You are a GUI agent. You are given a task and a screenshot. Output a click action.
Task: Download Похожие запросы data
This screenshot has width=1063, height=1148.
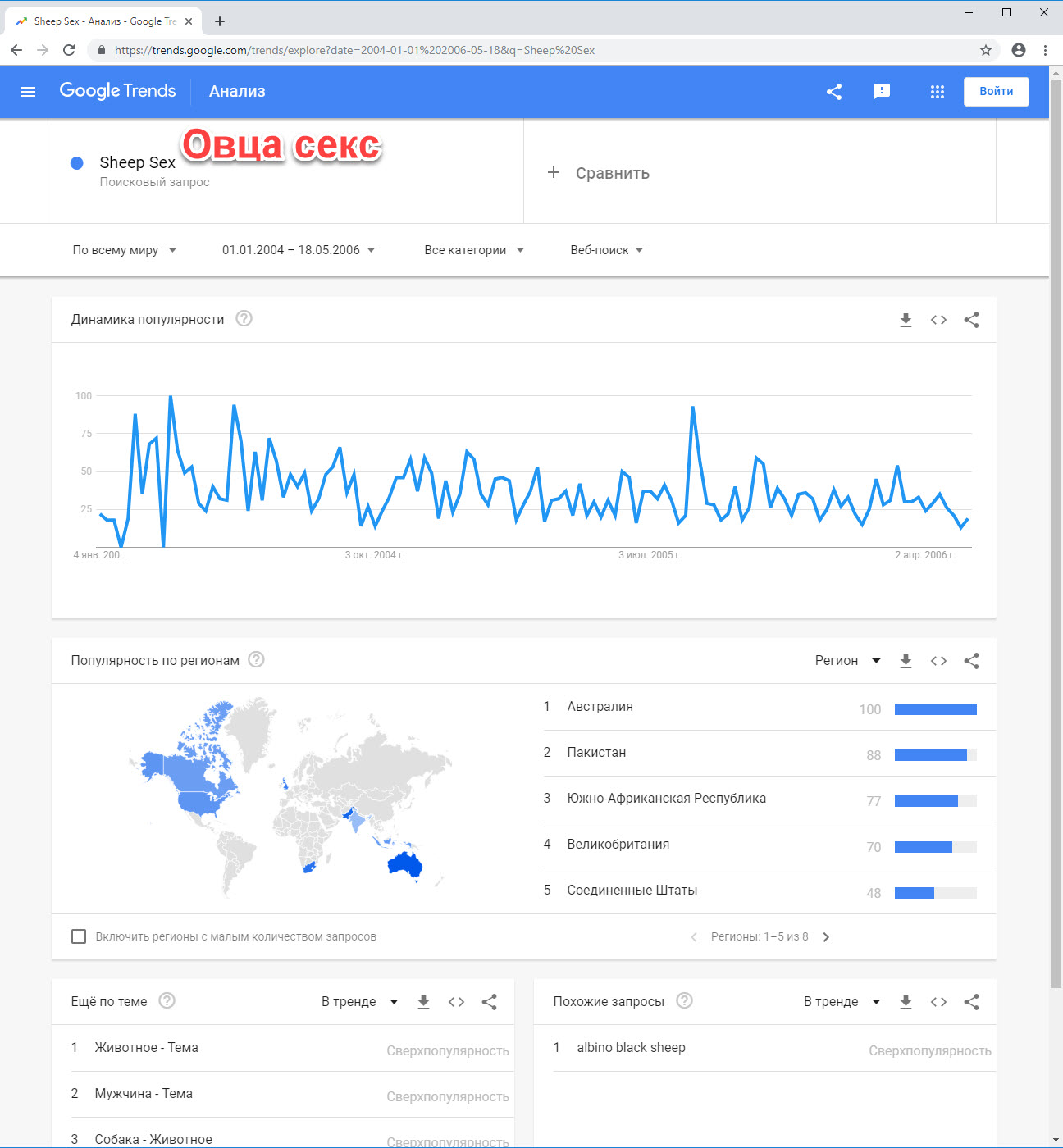(x=906, y=1002)
